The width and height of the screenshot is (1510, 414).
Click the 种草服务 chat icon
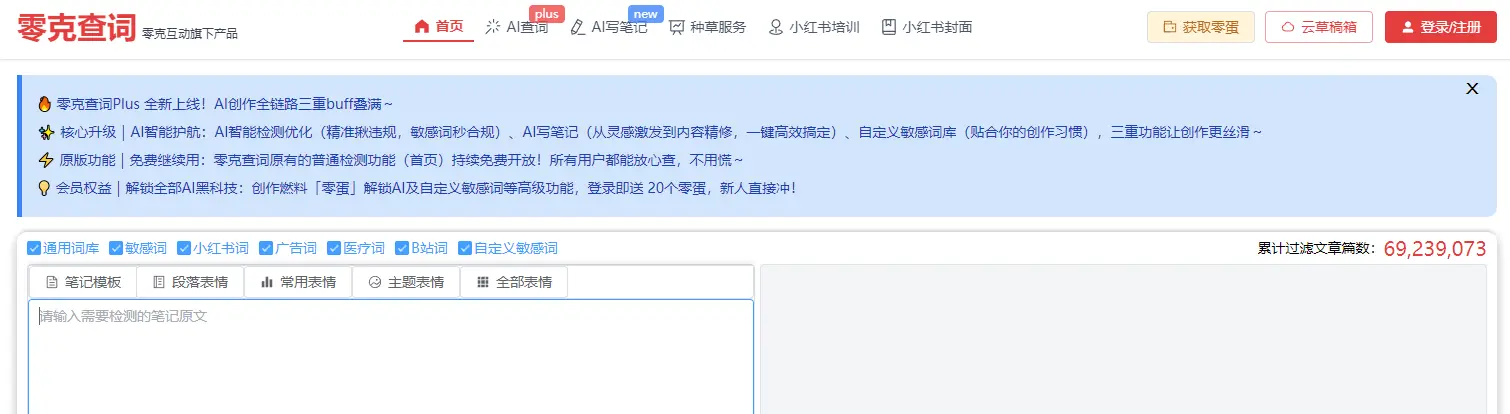click(x=677, y=27)
